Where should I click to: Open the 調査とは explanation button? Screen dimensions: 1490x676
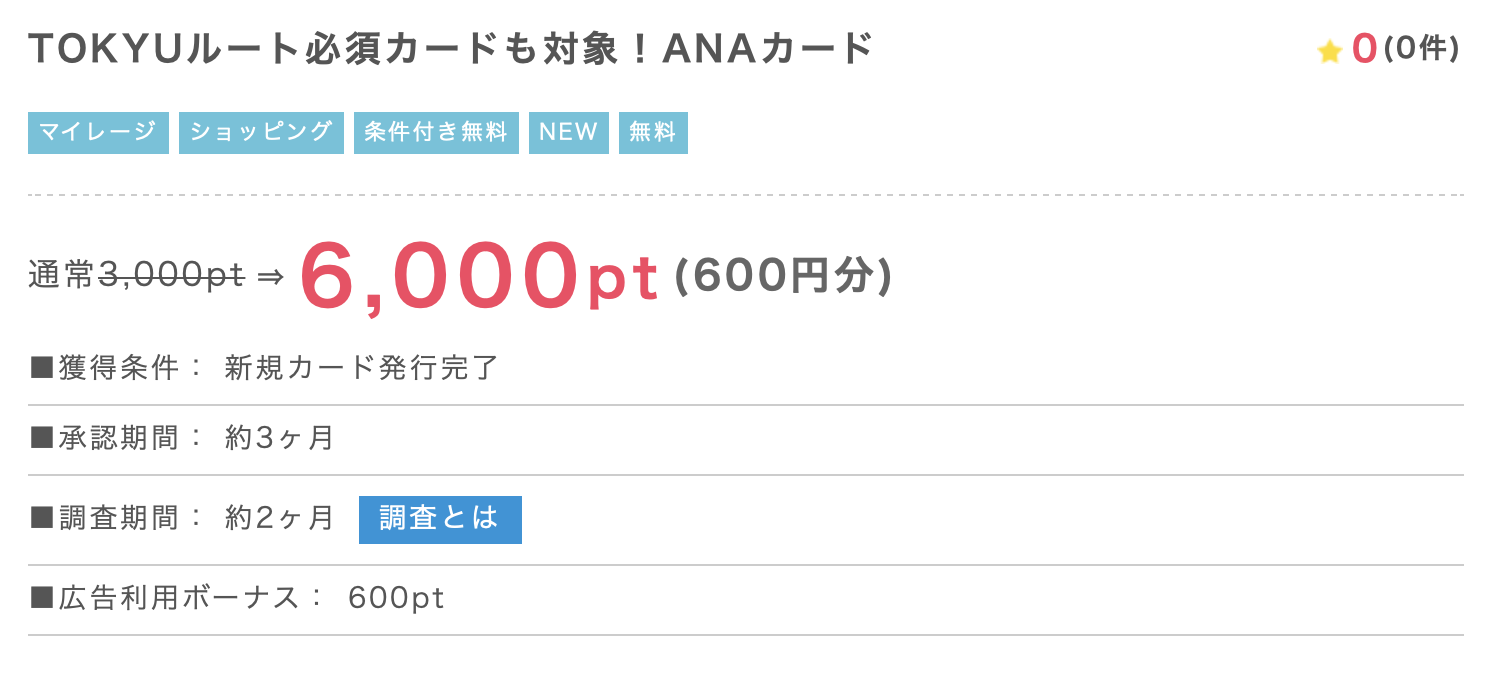440,519
